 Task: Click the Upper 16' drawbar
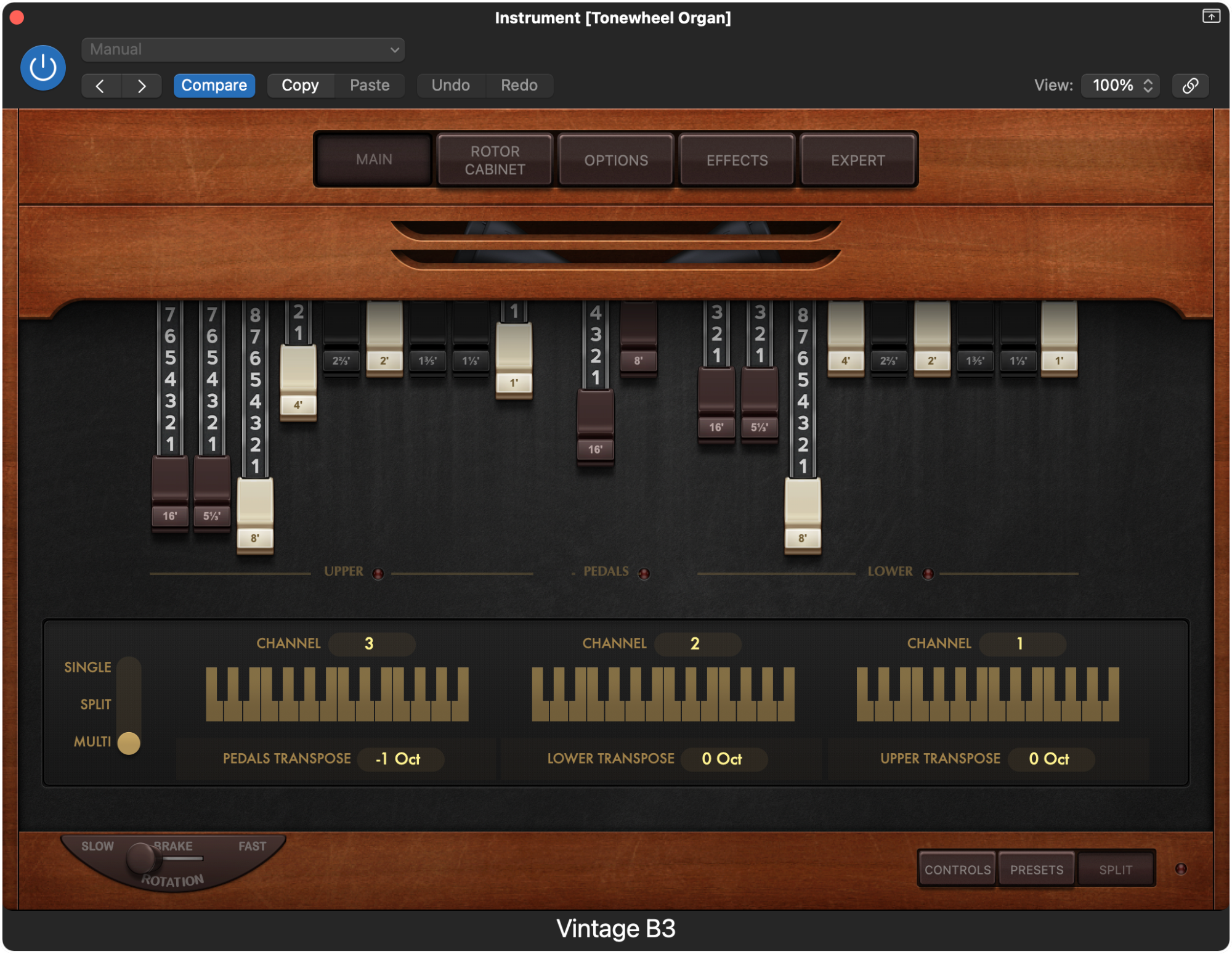click(170, 493)
